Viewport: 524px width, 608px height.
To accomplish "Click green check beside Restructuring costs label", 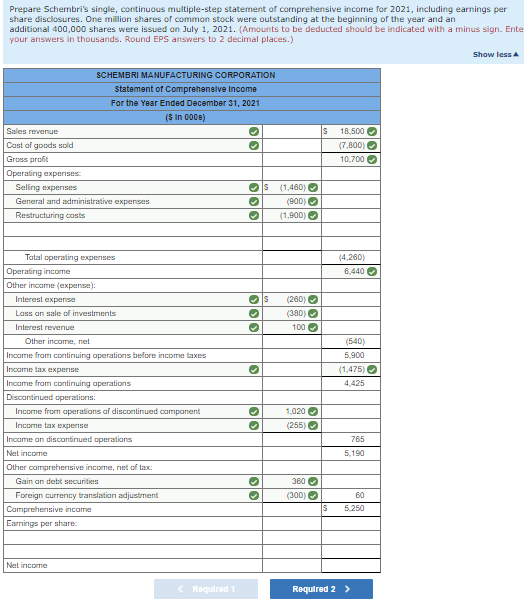I will click(x=254, y=215).
